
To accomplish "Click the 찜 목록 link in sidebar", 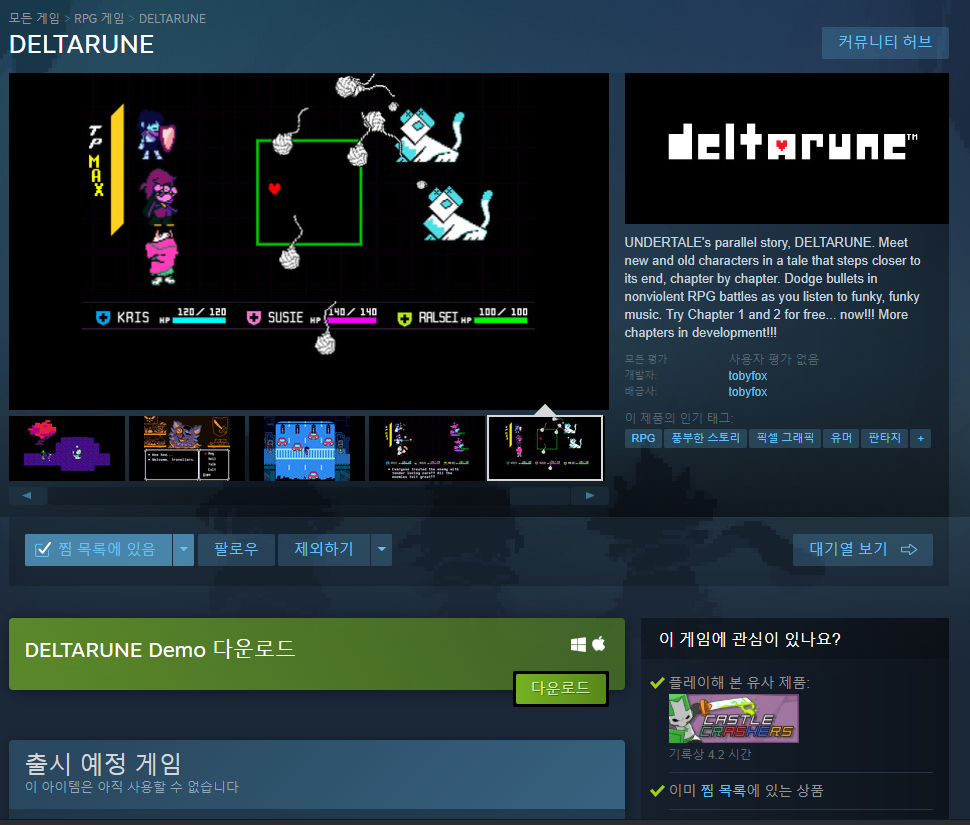I will 723,791.
